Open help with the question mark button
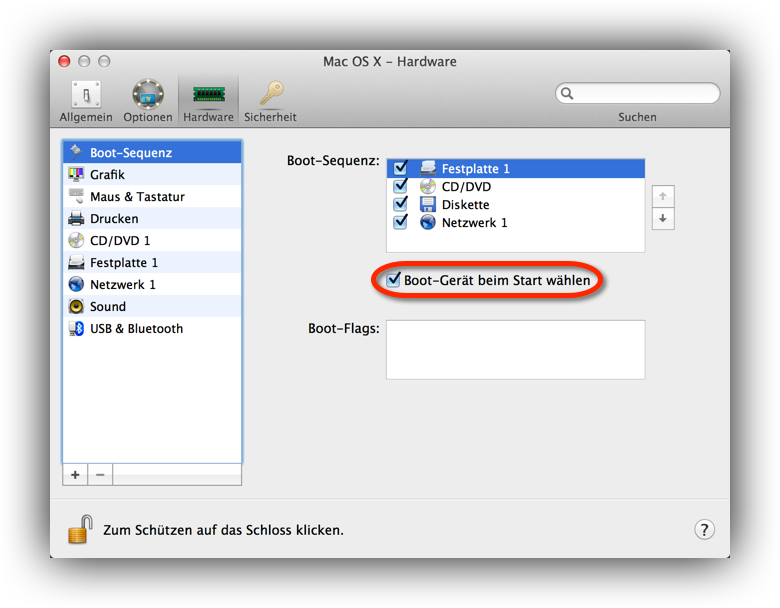The image size is (780, 608). tap(704, 529)
